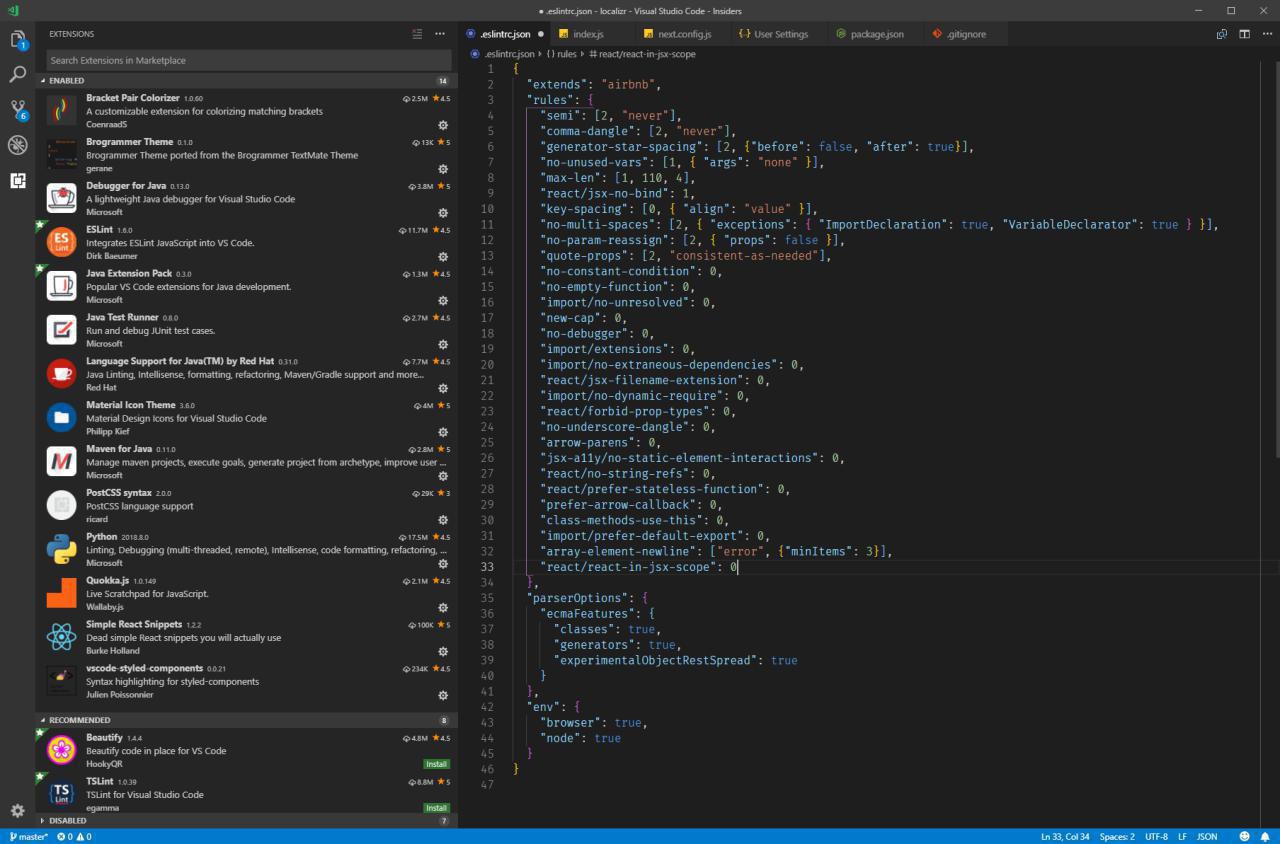
Task: Open gear menu for Quokka.js
Action: (443, 607)
